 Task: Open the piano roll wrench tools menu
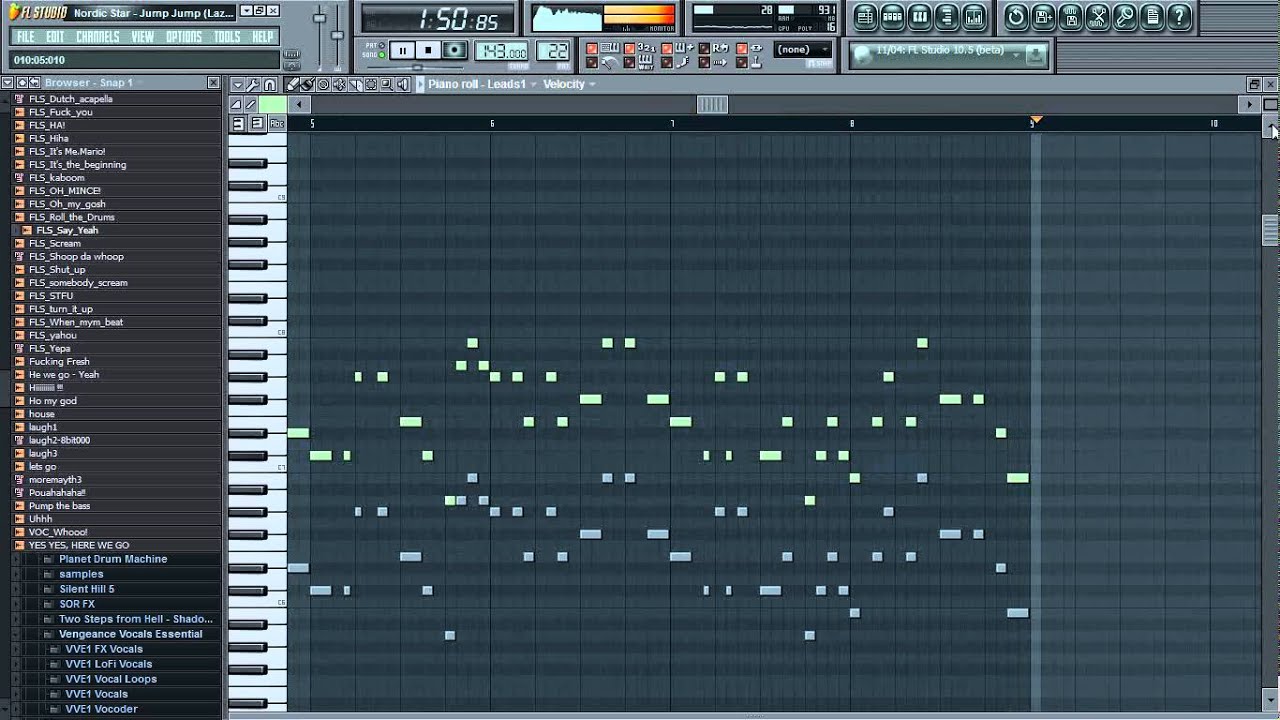[253, 85]
